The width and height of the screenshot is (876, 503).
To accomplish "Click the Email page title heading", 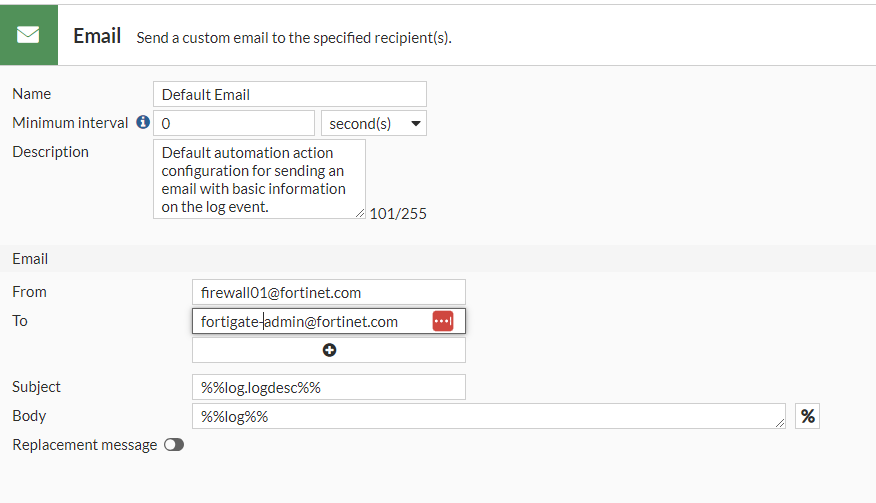I will 97,36.
